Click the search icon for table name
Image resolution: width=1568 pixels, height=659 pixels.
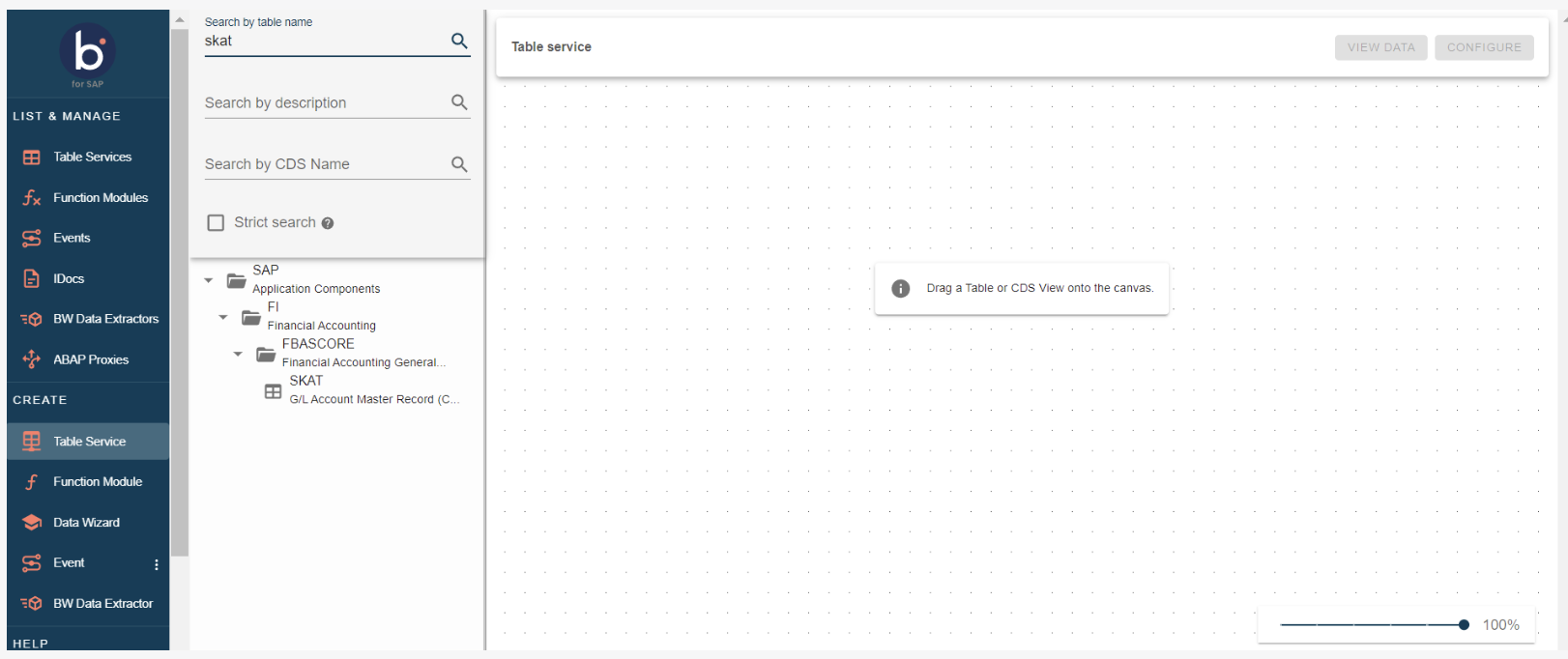pos(459,41)
